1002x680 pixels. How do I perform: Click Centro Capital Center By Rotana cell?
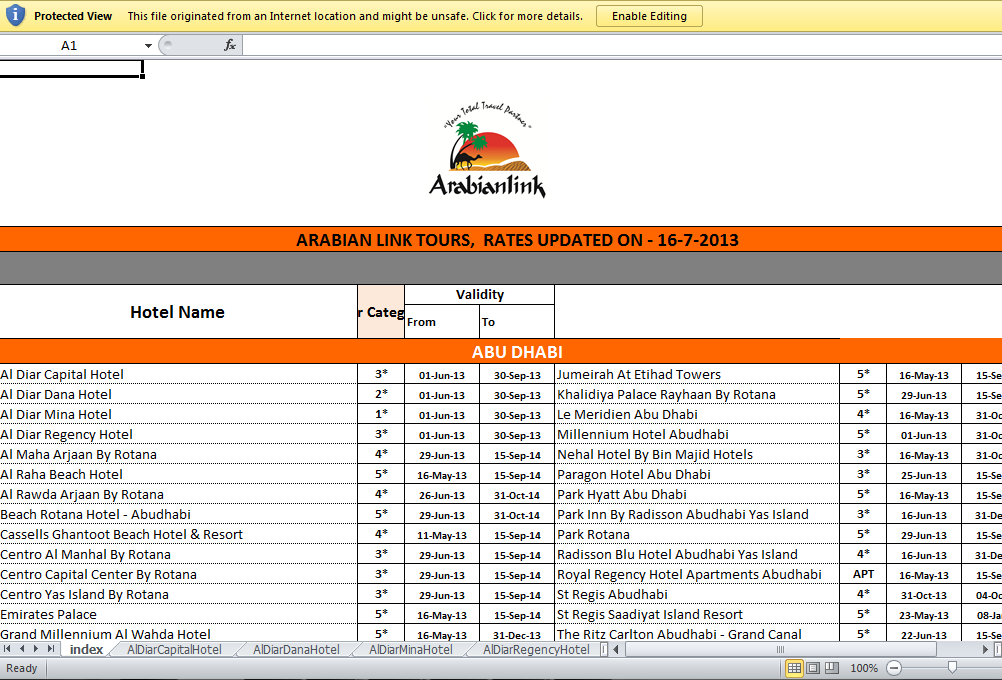[x=178, y=574]
